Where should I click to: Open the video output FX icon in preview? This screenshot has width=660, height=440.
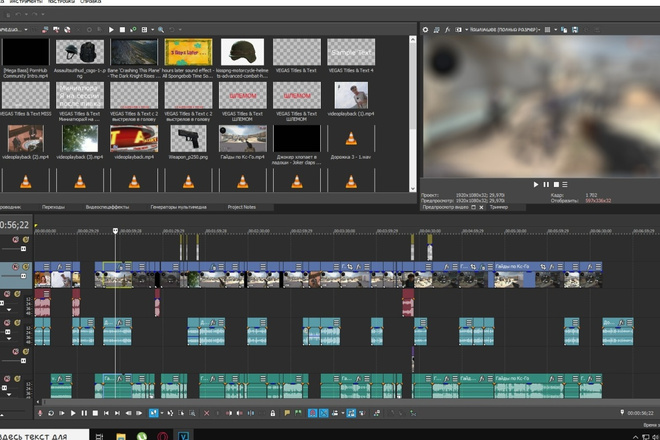[x=447, y=30]
